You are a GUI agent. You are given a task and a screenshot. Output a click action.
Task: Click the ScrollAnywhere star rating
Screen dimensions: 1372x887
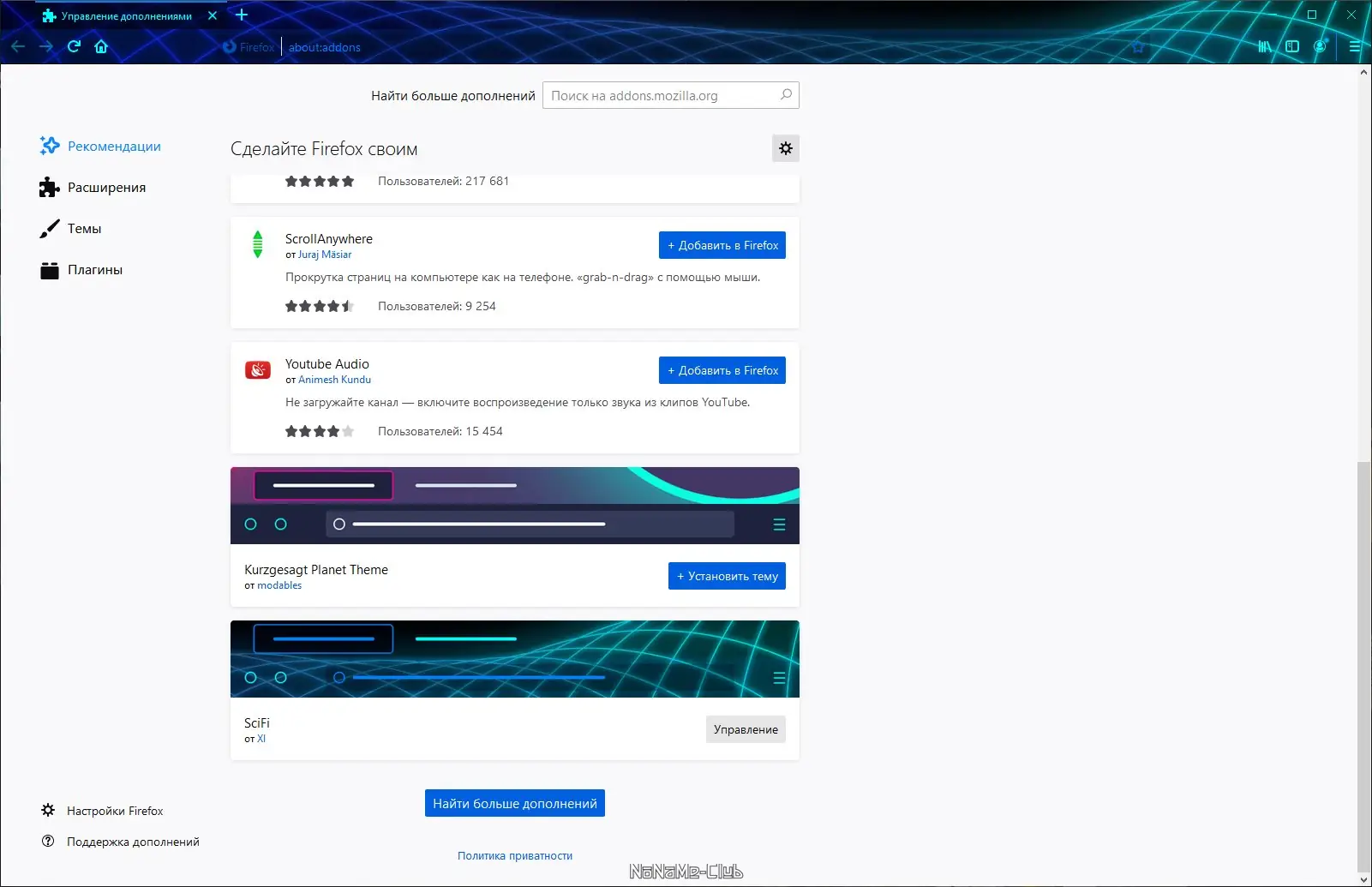pos(320,306)
